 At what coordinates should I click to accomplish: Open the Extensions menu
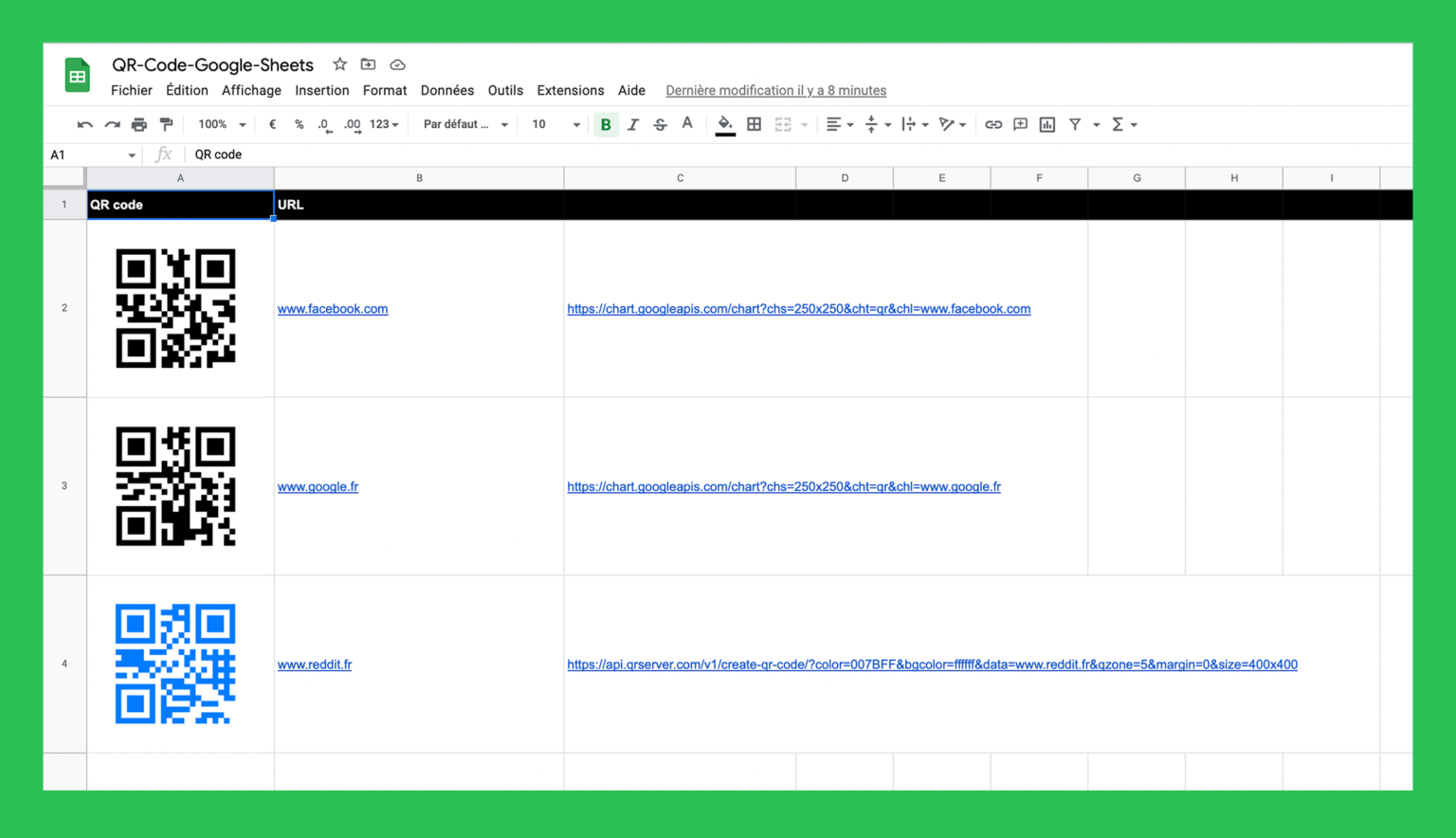click(570, 90)
